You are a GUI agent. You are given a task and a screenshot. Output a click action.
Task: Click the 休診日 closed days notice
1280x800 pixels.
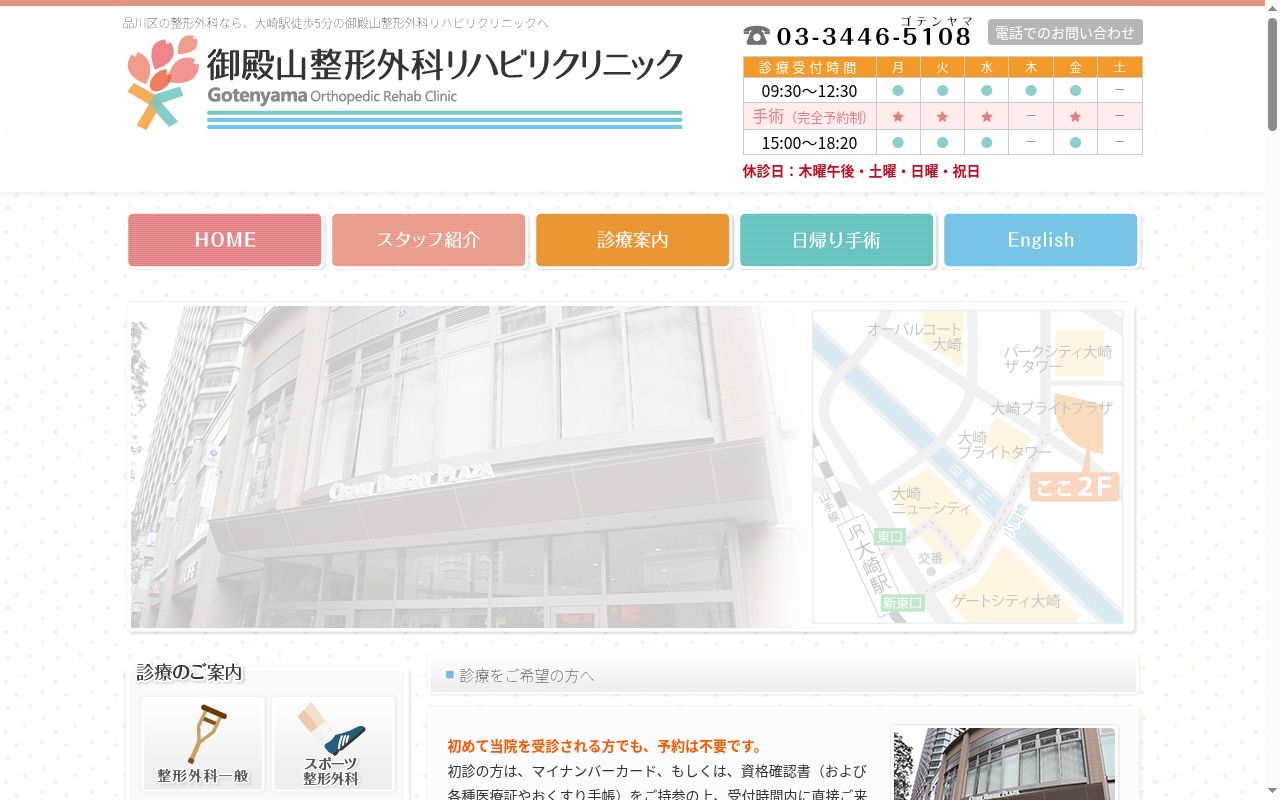point(861,171)
